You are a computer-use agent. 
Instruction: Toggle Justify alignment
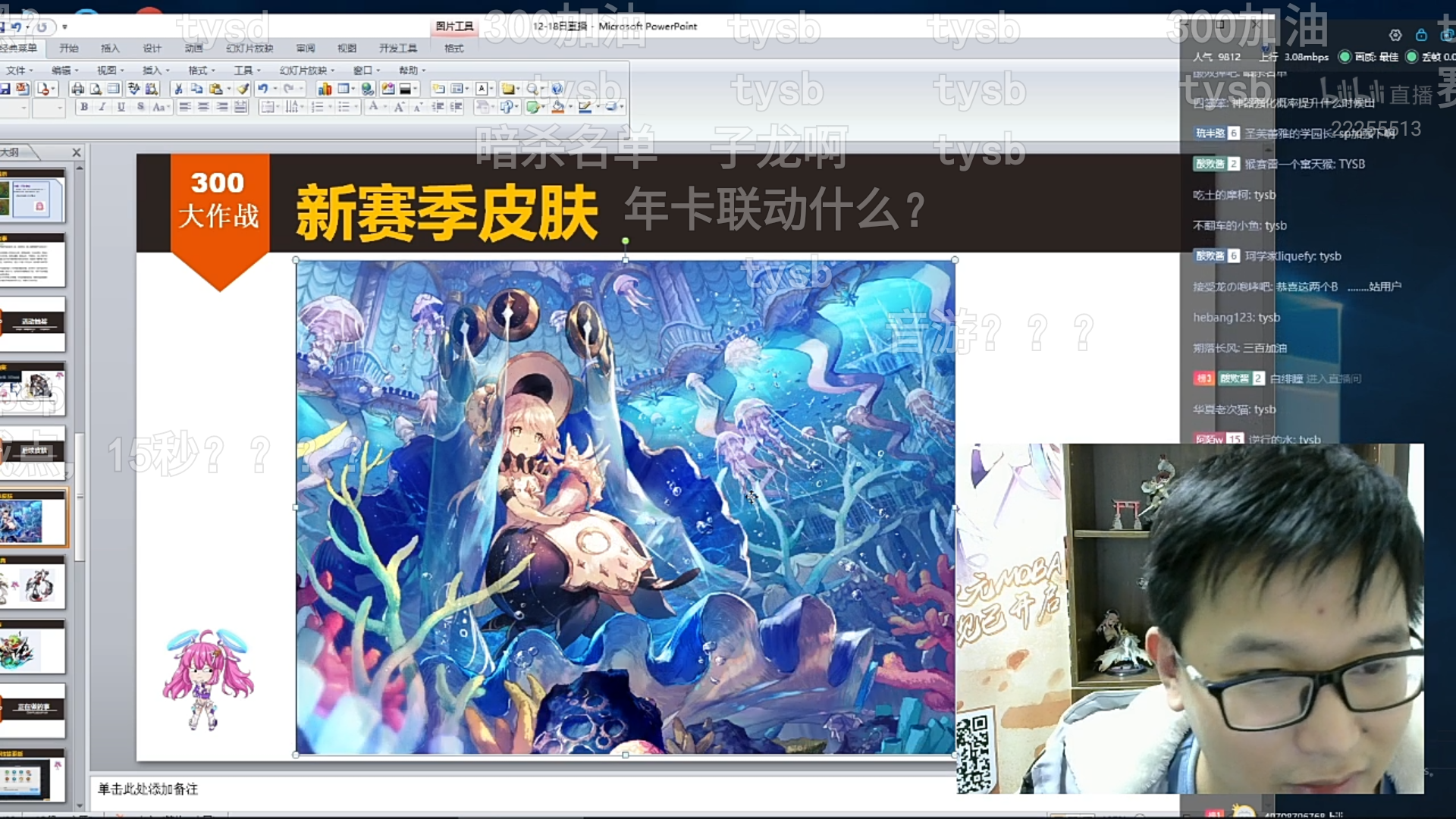click(x=240, y=107)
